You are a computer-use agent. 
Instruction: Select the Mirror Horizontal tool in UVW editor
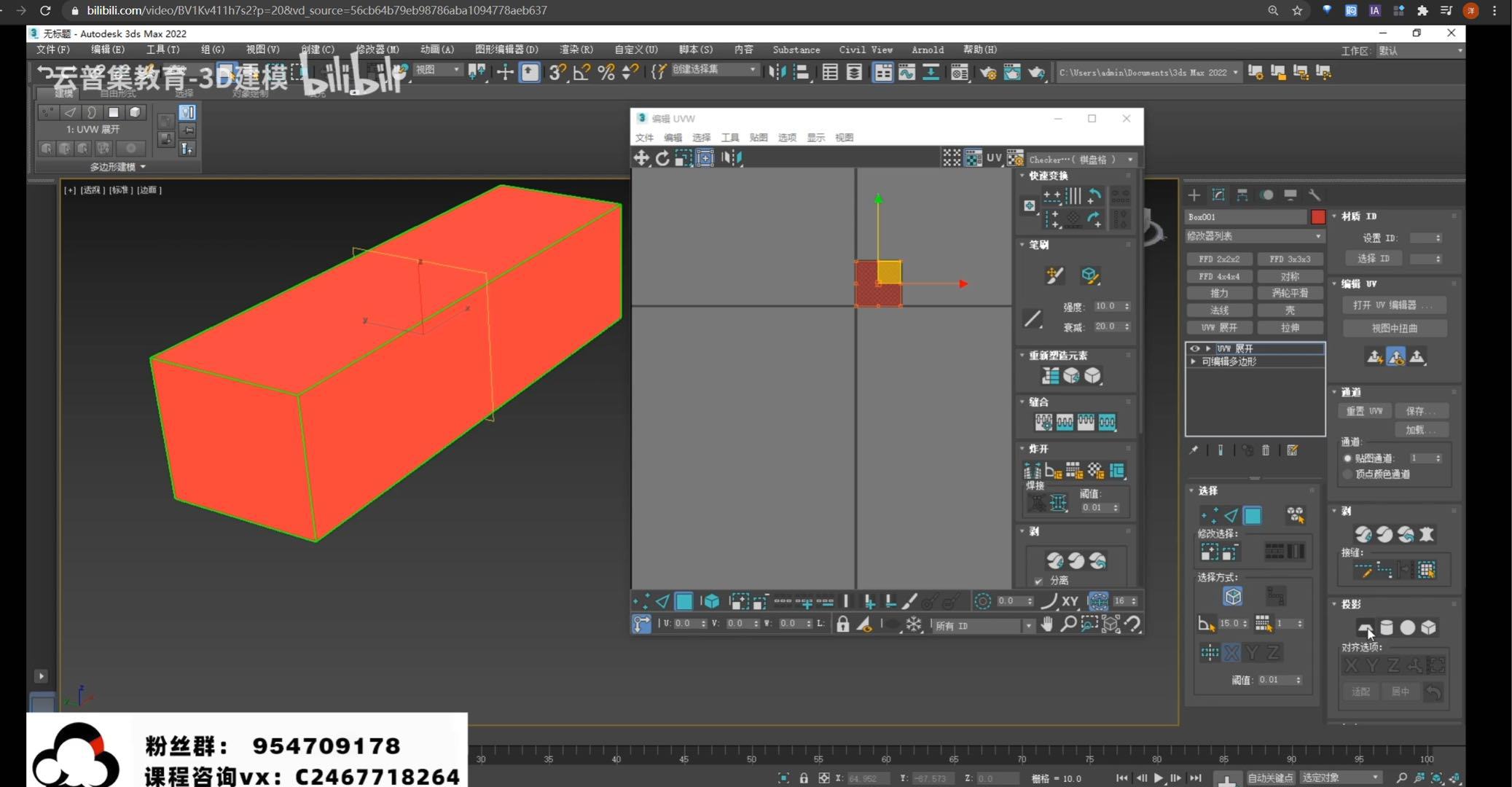point(732,157)
